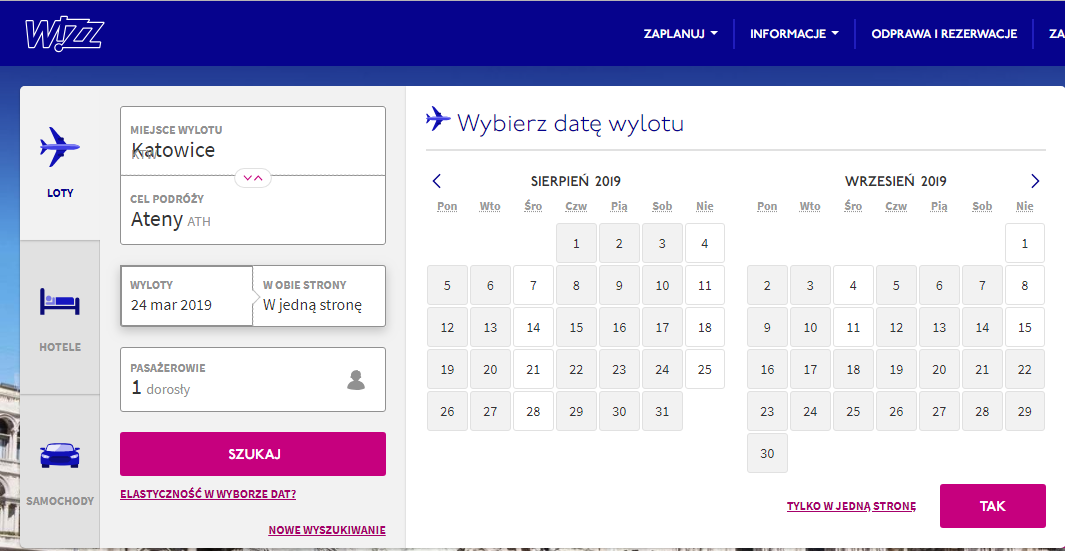Select the Wyloty departure date field

(187, 296)
